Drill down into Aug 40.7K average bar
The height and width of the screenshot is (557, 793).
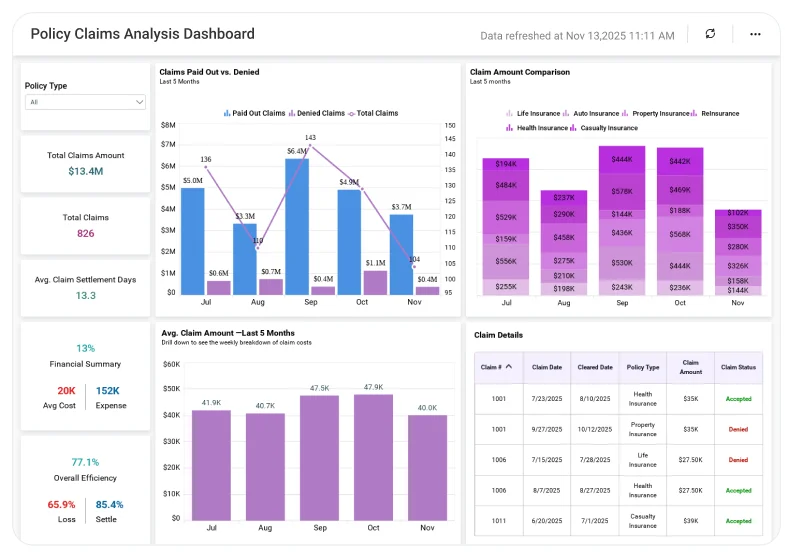[x=265, y=467]
